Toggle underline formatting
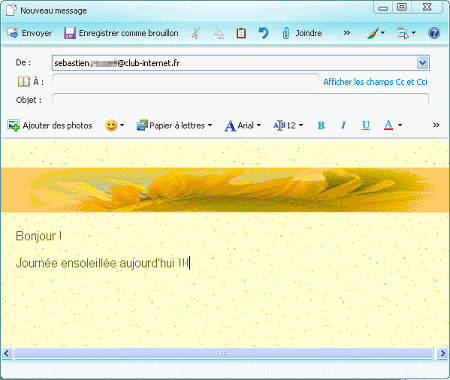 [366, 125]
